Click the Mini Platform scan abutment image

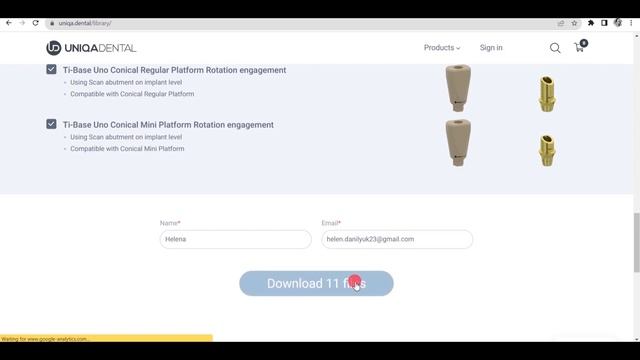[458, 143]
